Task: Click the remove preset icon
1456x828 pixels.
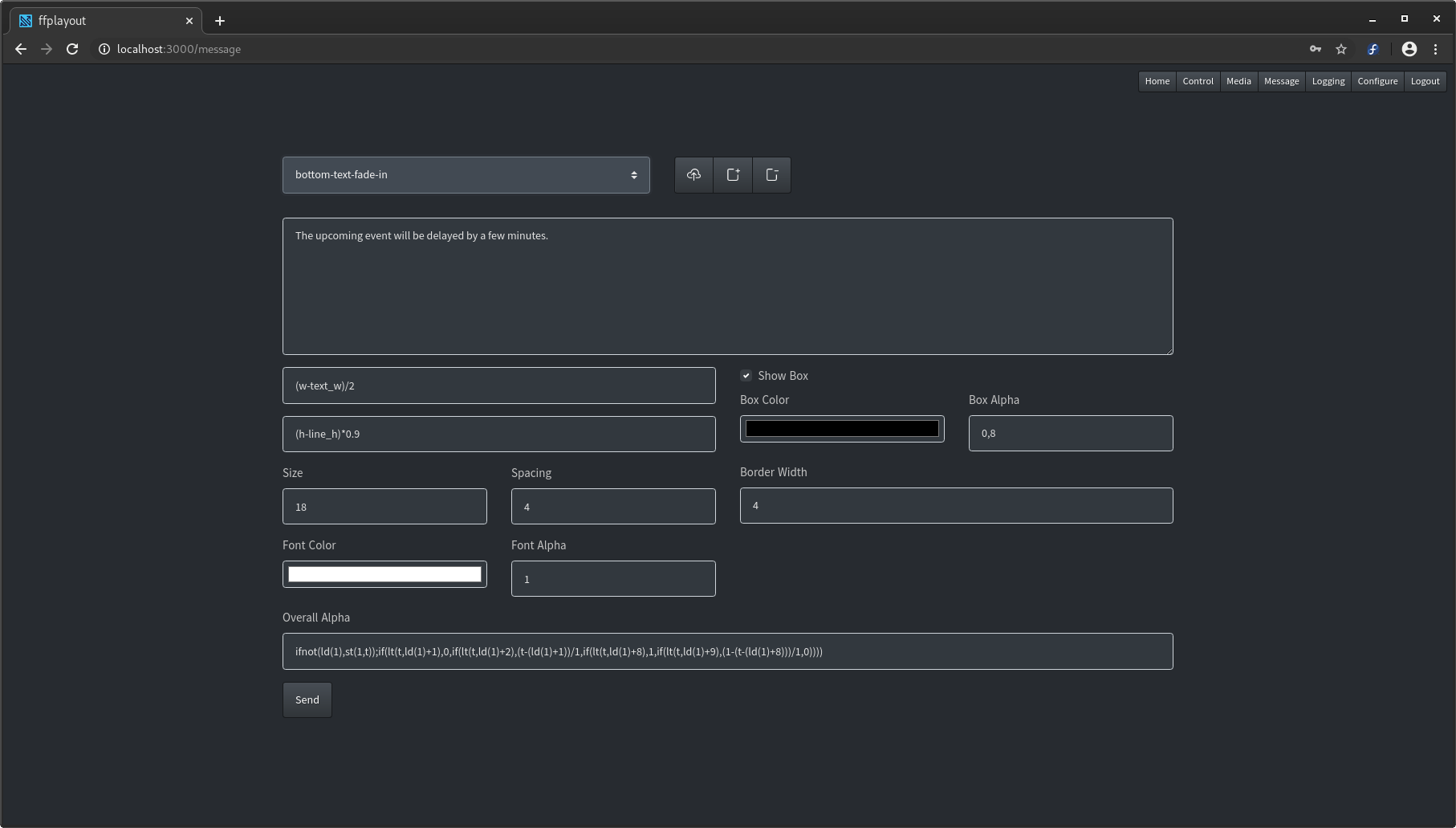Action: (x=771, y=175)
